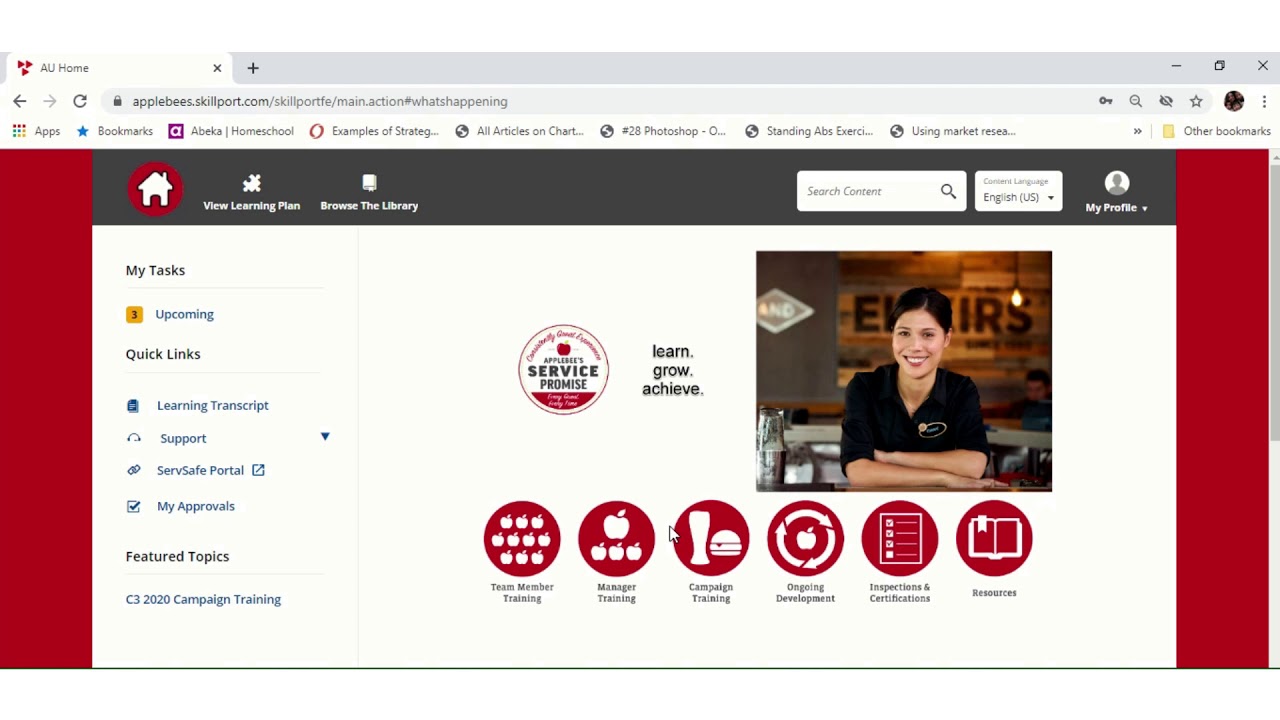Screen dimensions: 1280x720
Task: Open My Approvals
Action: 196,506
